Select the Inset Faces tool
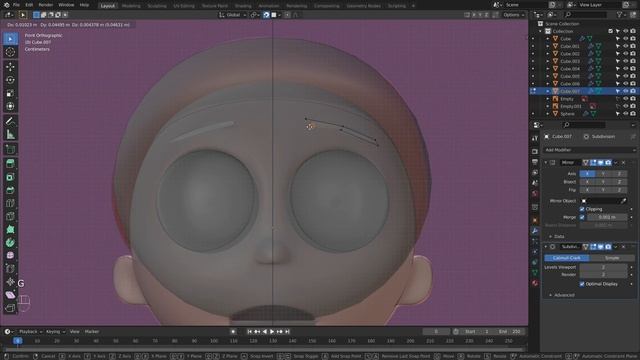The height and width of the screenshot is (360, 640). pos(10,177)
